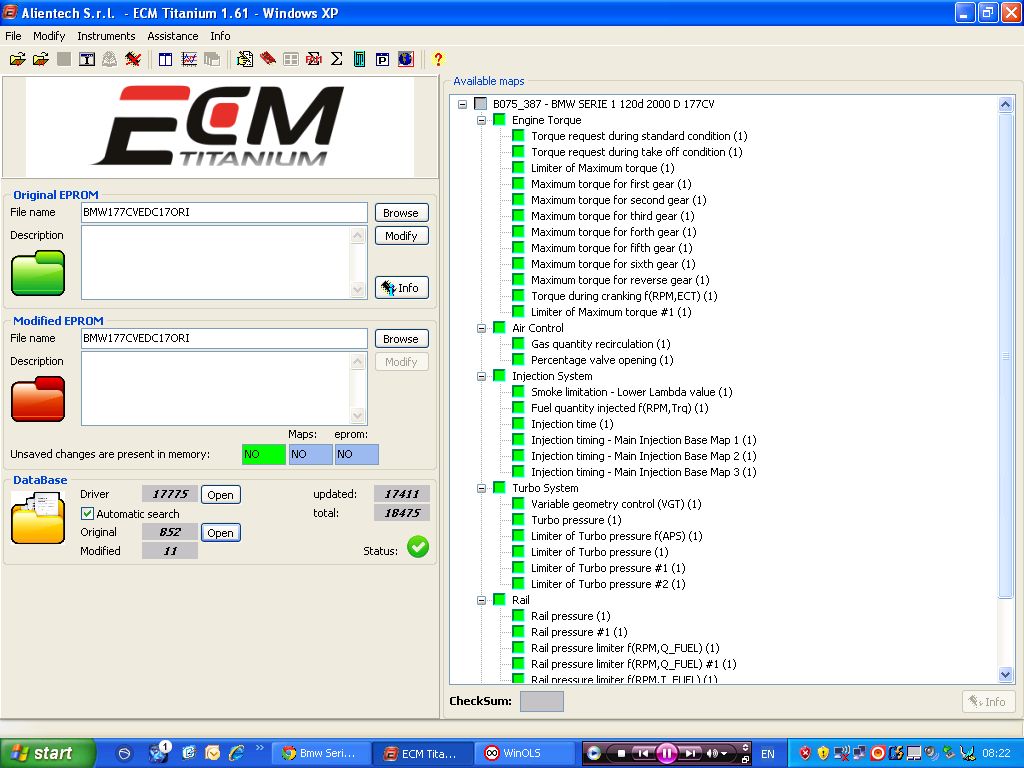Toggle checkbox for Limiter of Maximum torque (1)
Screen dimensions: 1024x768
(x=519, y=168)
